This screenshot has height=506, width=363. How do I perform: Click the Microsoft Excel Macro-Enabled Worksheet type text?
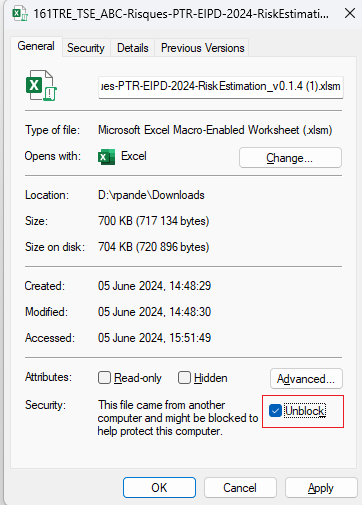215,130
